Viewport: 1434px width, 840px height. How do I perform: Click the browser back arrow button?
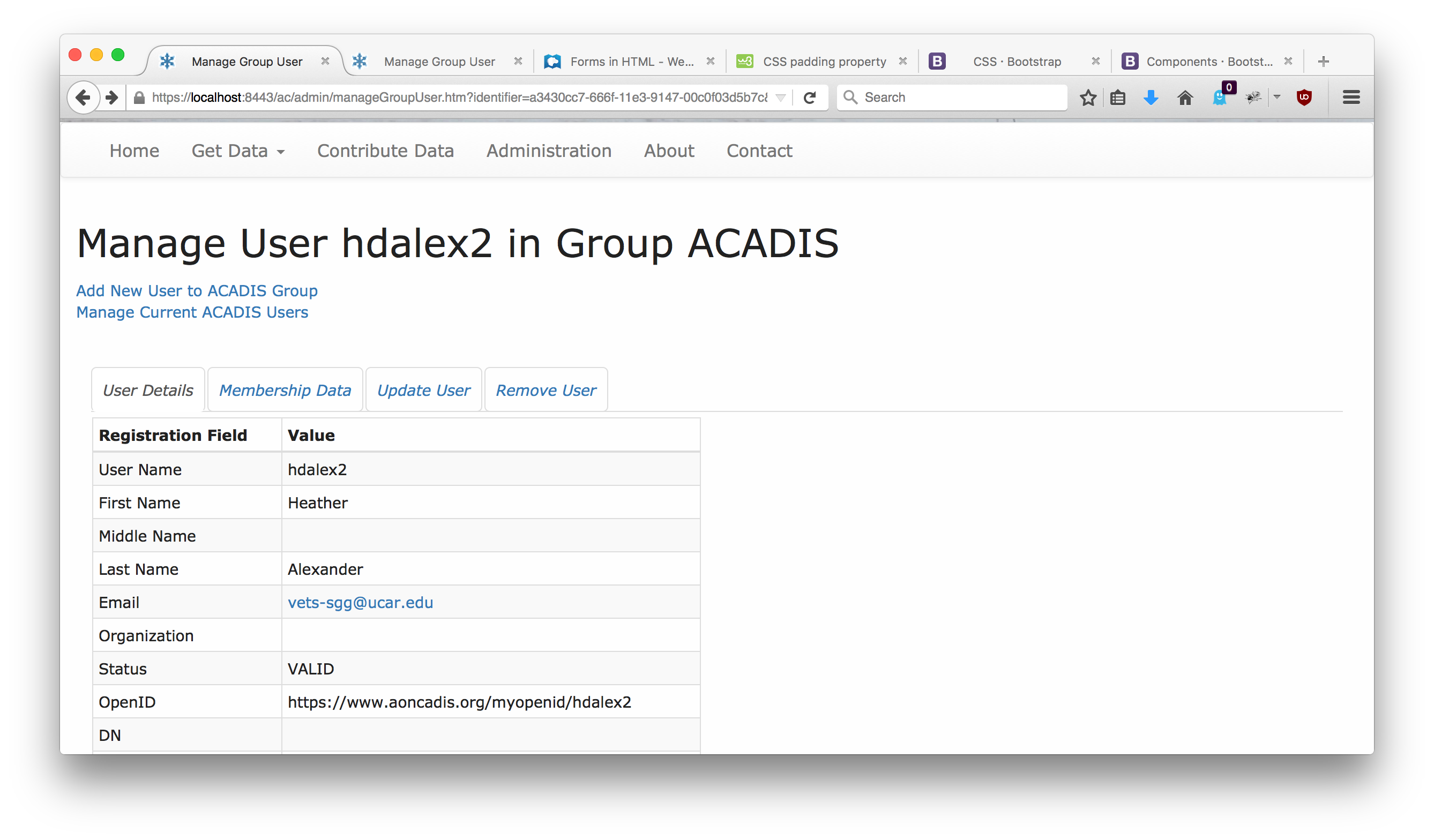point(83,98)
